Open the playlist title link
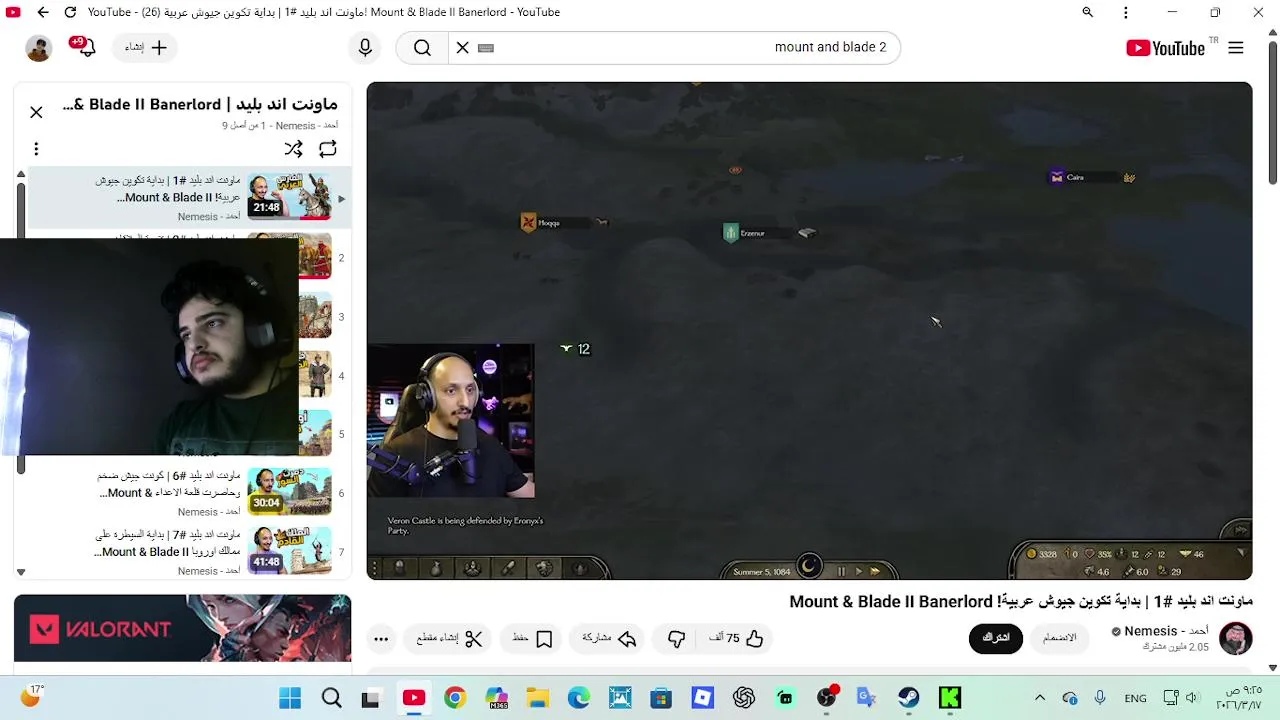Image resolution: width=1280 pixels, height=720 pixels. click(200, 104)
